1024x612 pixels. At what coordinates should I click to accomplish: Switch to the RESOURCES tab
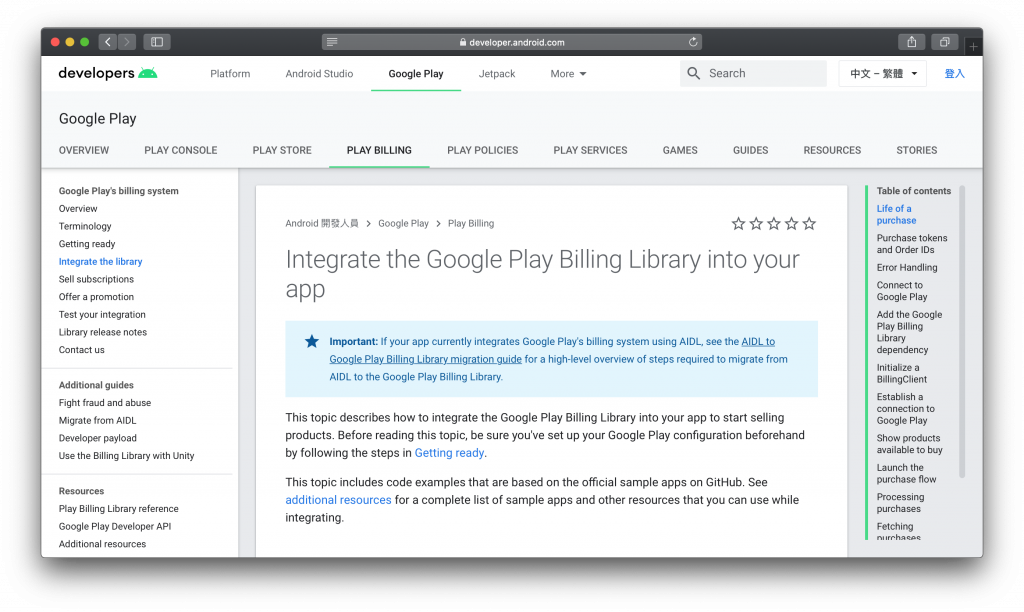coord(832,150)
